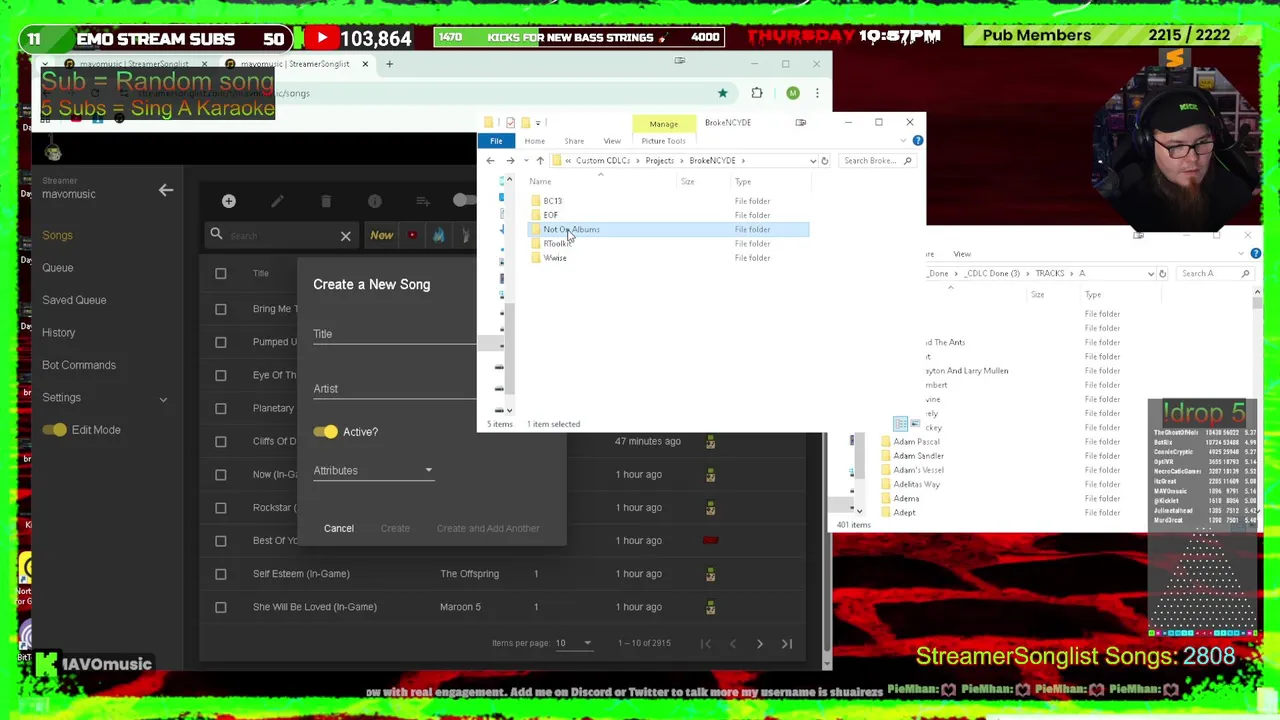Collapse sidebar with the back arrow icon
This screenshot has height=720, width=1280.
[x=166, y=190]
